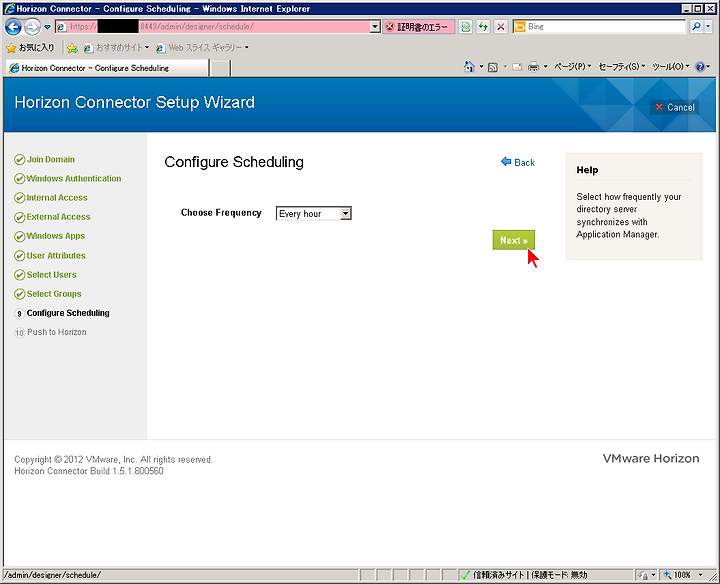720x584 pixels.
Task: Click Configure Scheduling step in sidebar
Action: (x=68, y=313)
